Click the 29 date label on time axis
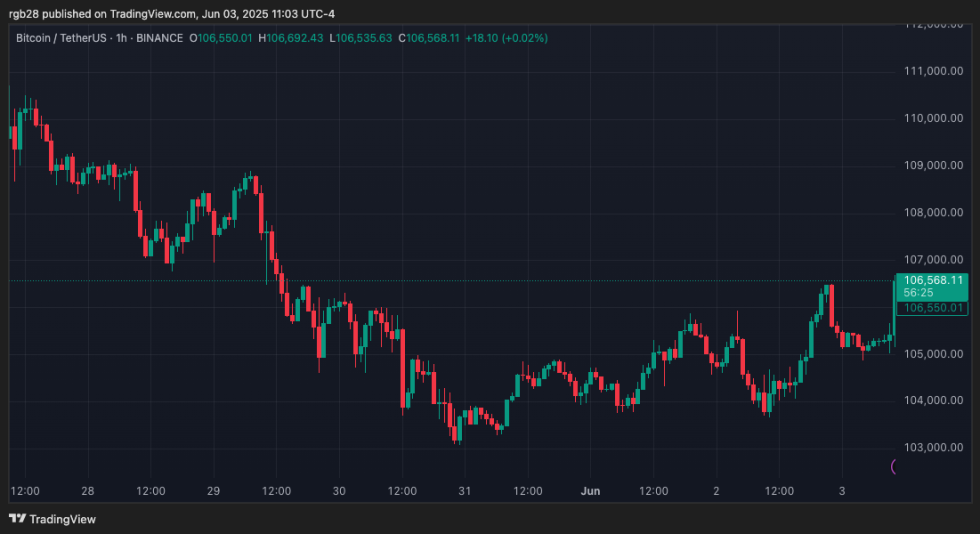This screenshot has height=534, width=980. [x=213, y=491]
